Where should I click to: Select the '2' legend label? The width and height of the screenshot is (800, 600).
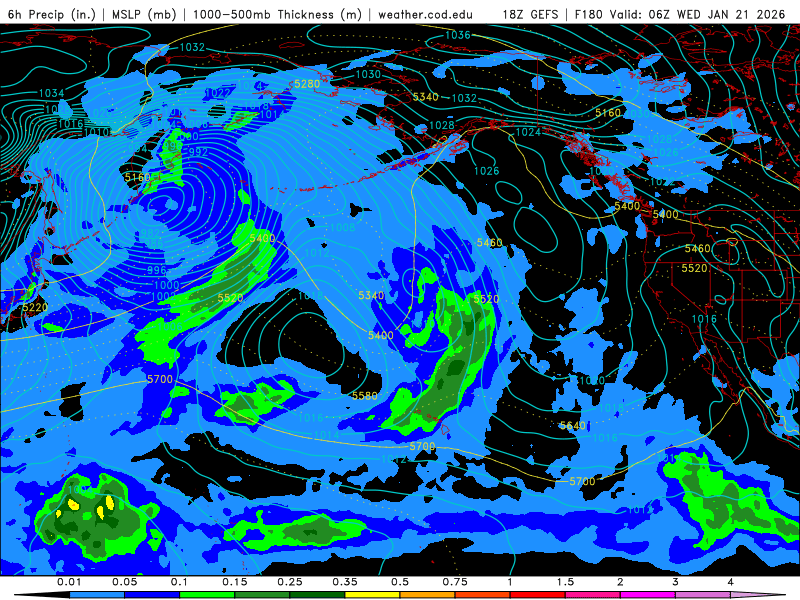point(620,582)
